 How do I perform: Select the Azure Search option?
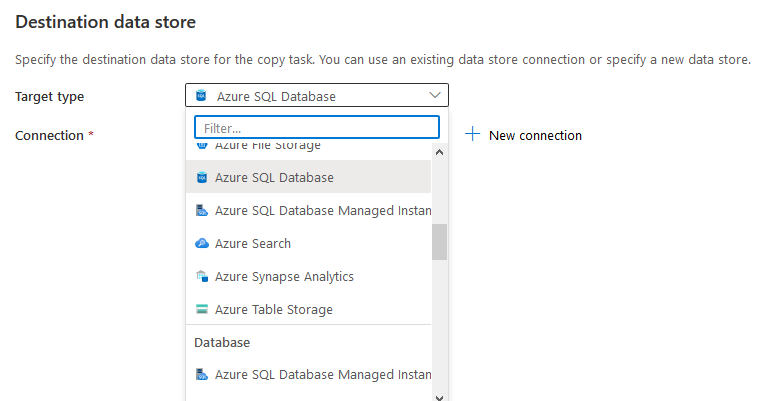252,243
